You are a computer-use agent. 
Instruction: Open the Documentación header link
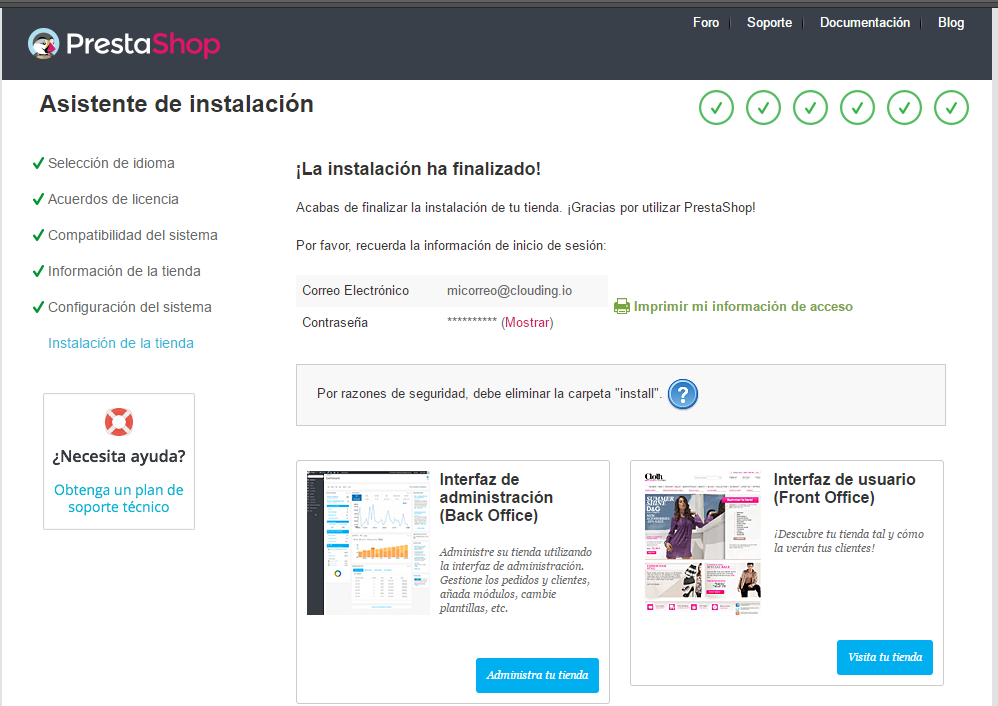coord(865,22)
